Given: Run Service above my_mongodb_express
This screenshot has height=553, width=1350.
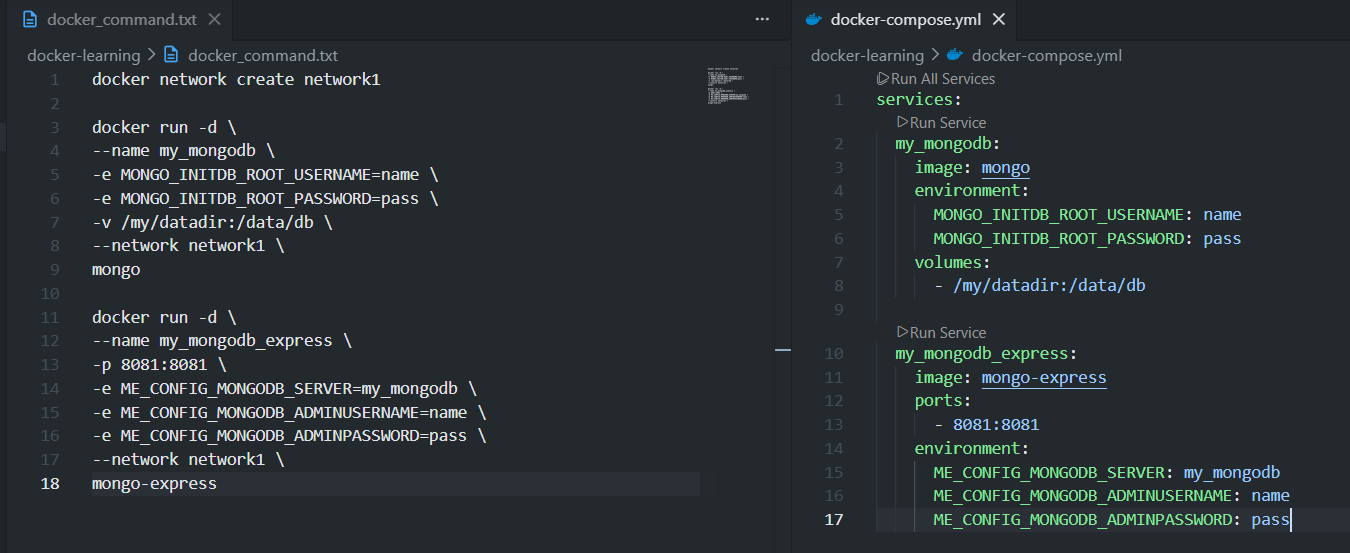Looking at the screenshot, I should click(x=948, y=332).
